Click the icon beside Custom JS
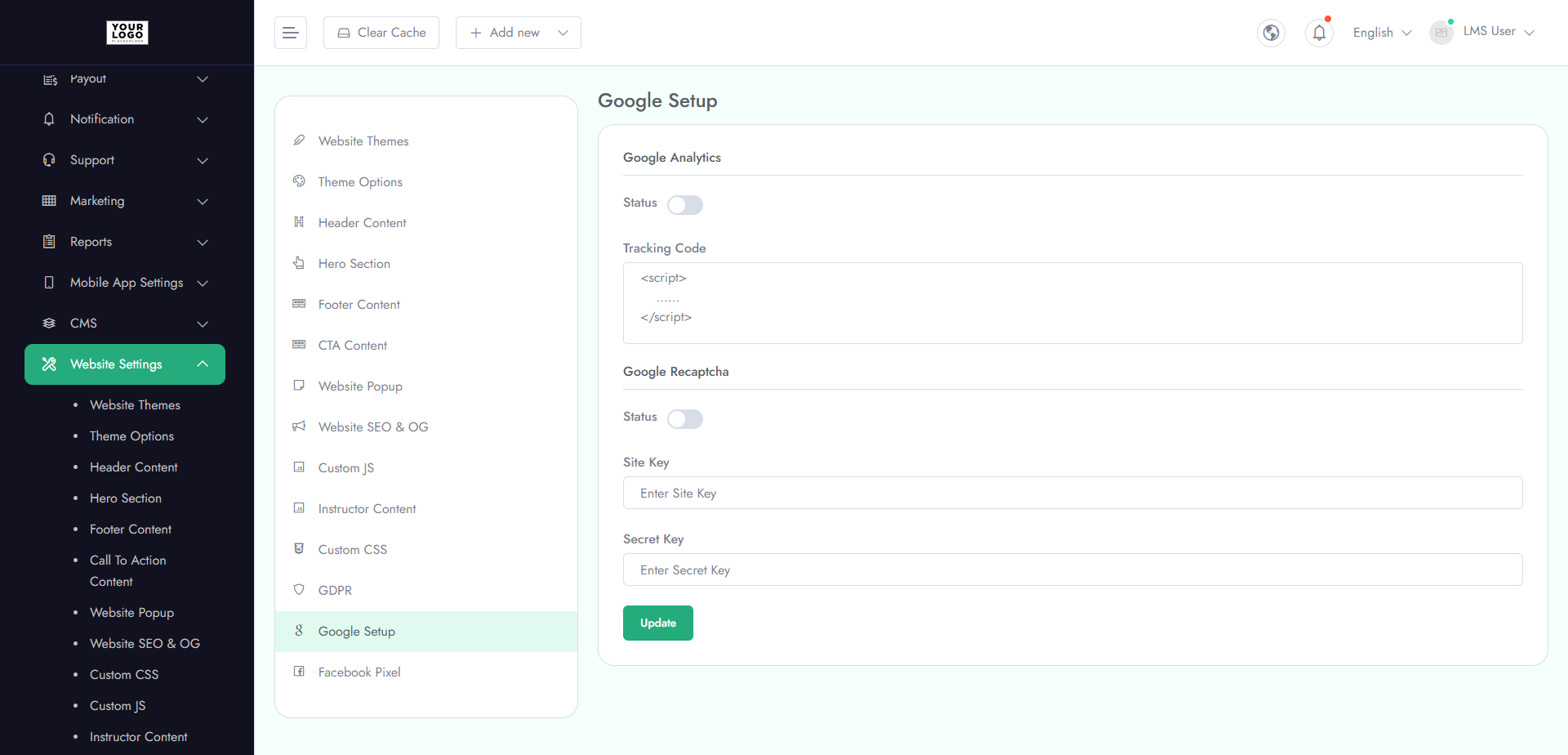This screenshot has width=1568, height=755. coord(299,467)
